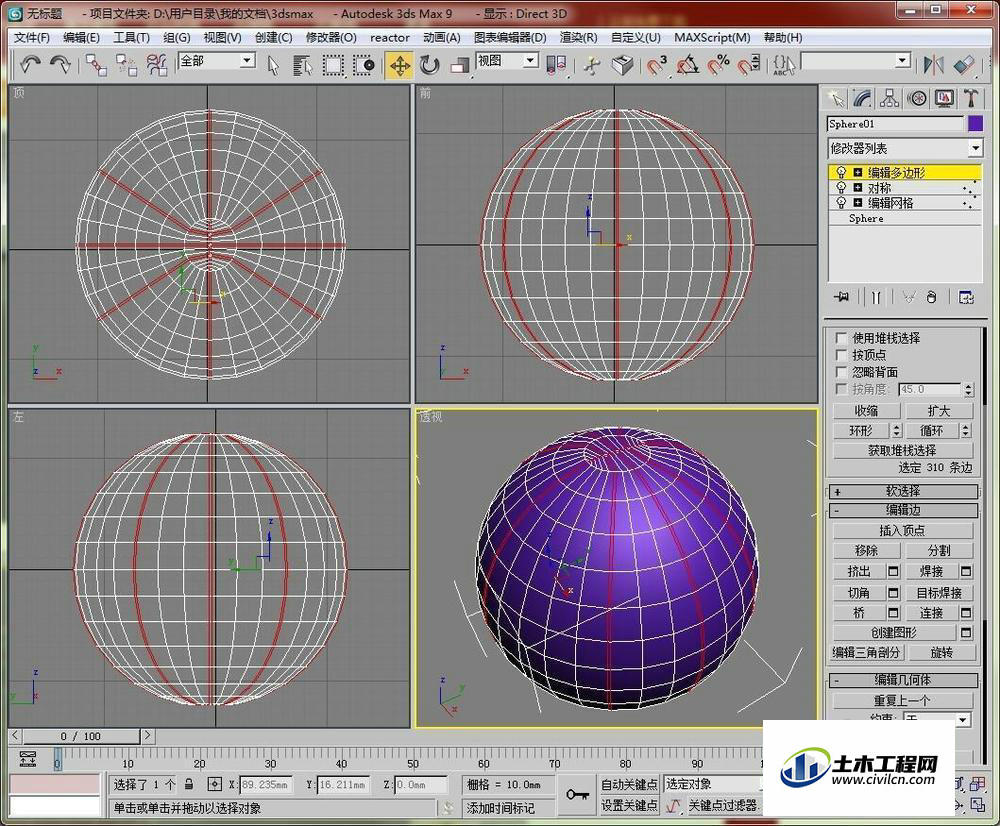Activate the Select and Scale tool
The width and height of the screenshot is (1000, 826).
point(459,65)
